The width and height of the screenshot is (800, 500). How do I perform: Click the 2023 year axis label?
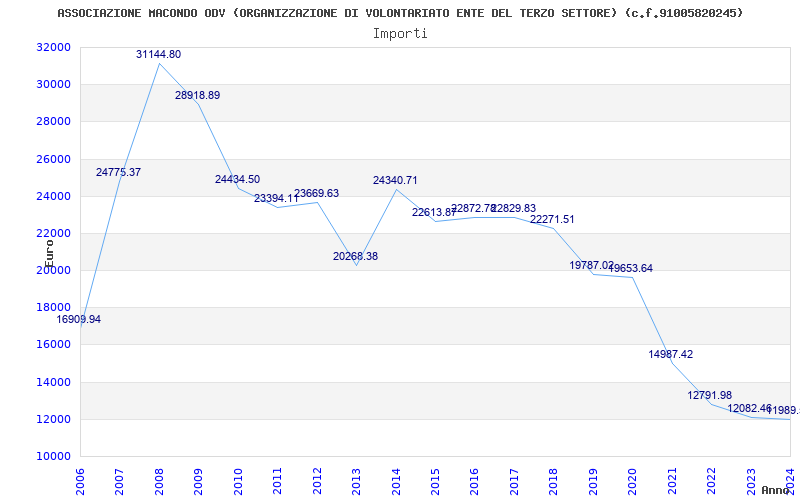(x=751, y=480)
